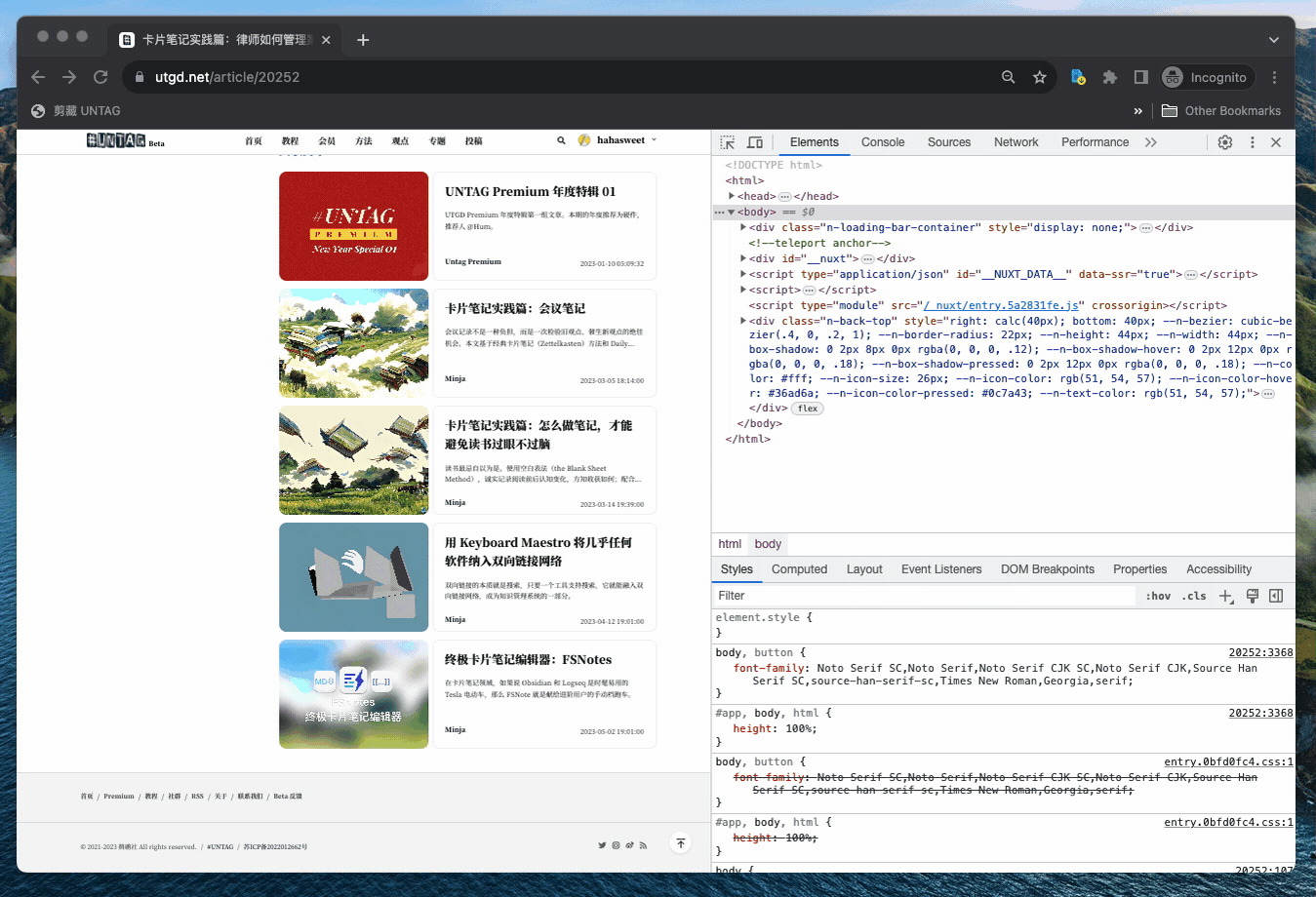This screenshot has width=1316, height=897.
Task: Reload the page with the refresh icon
Action: coord(100,77)
